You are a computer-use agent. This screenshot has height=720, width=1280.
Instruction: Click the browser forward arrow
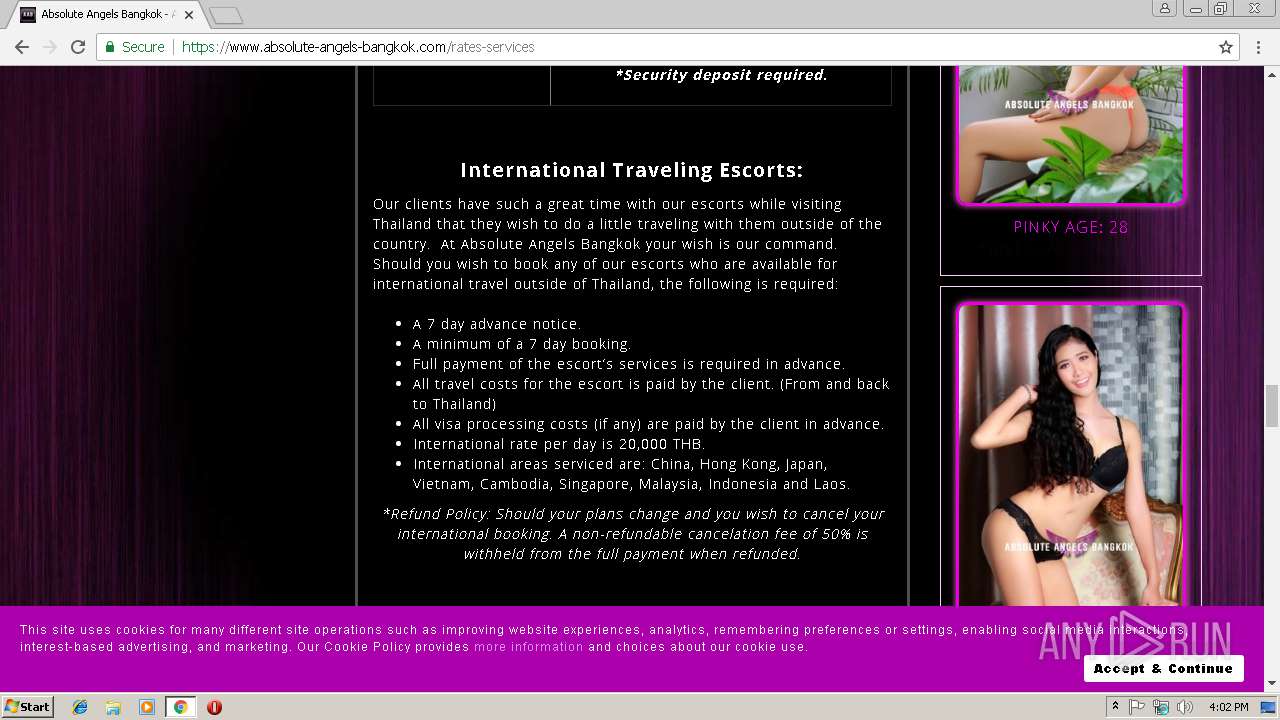[50, 47]
